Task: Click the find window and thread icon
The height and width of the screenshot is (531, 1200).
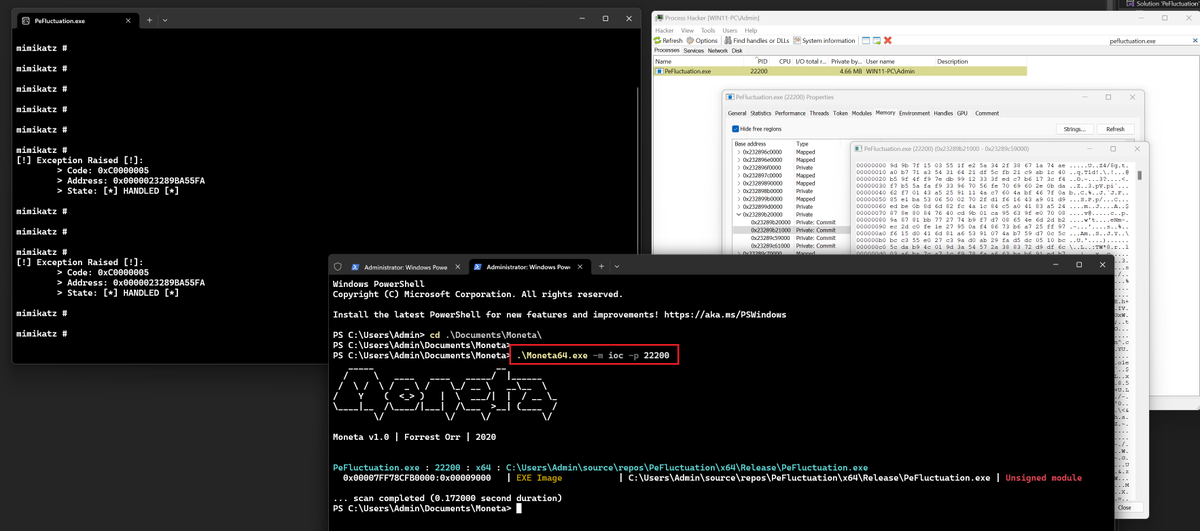Action: [x=876, y=40]
